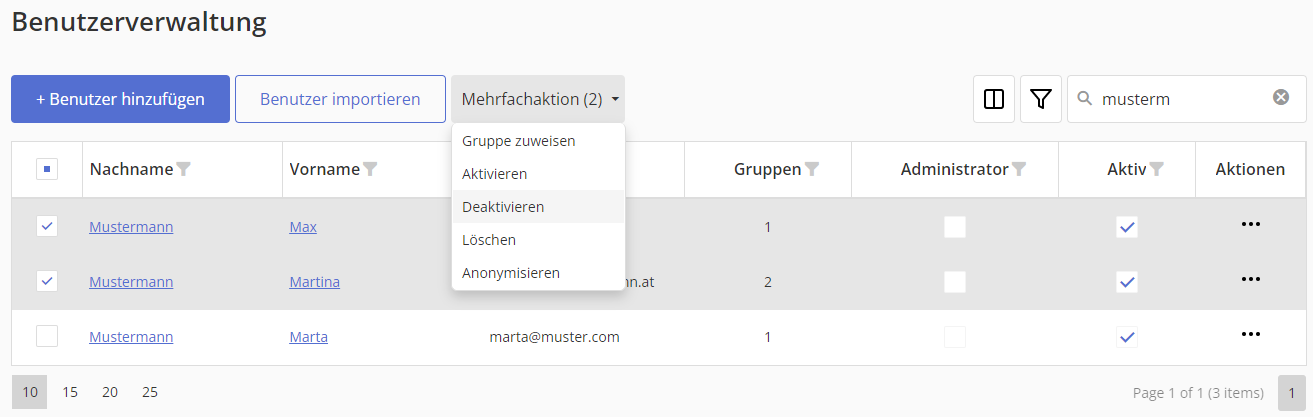Click the Administrator column filter icon

(x=1019, y=170)
